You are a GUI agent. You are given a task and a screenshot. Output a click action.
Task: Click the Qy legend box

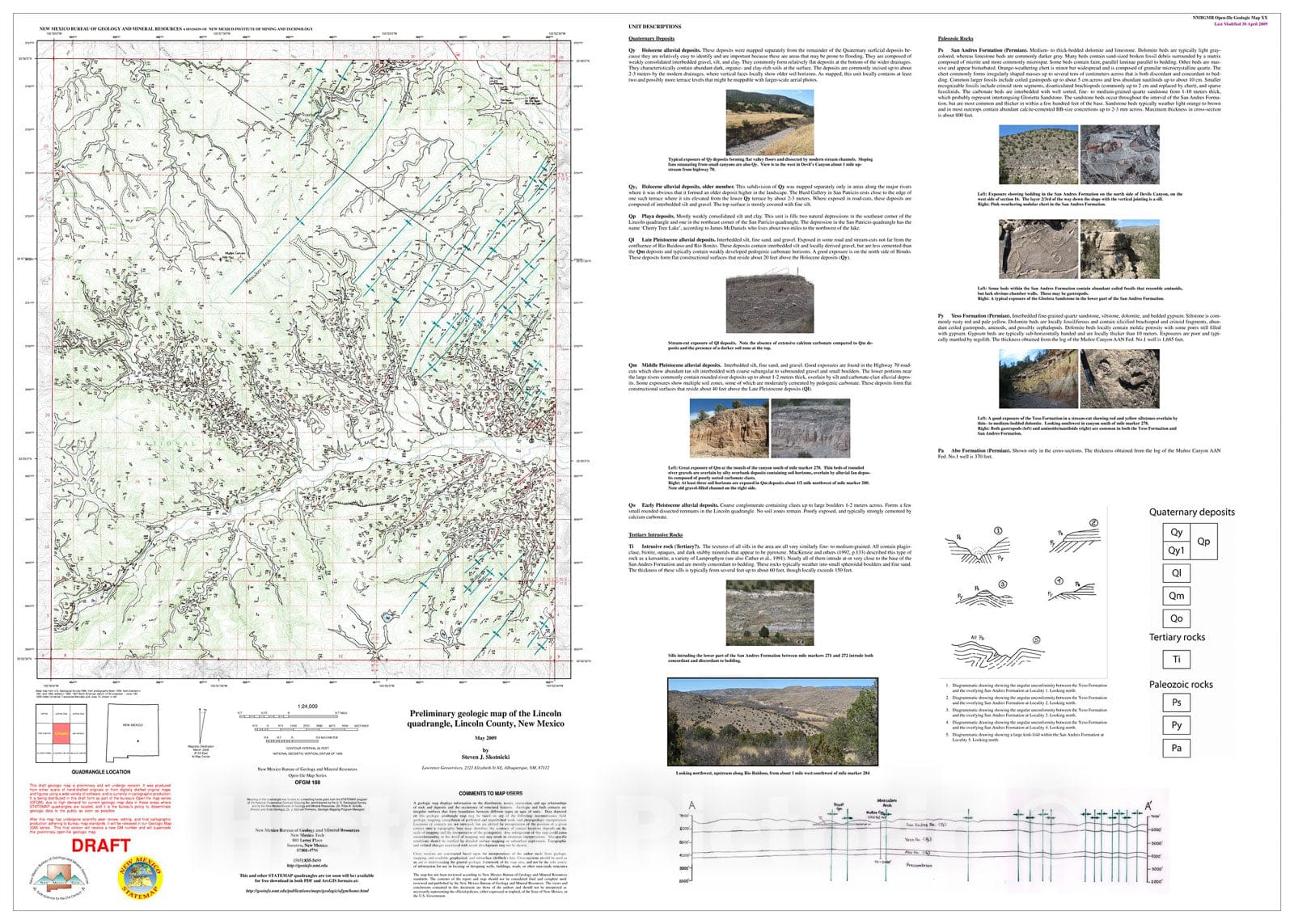[1176, 532]
